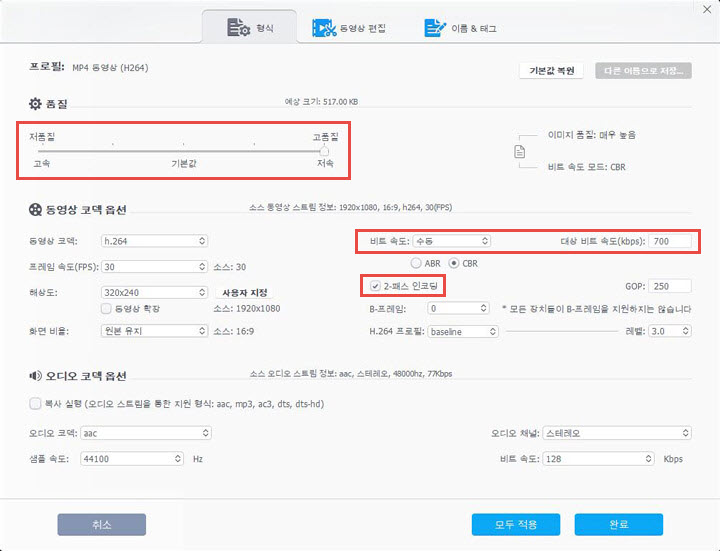Click the 소스: 16:9 text

[234, 331]
